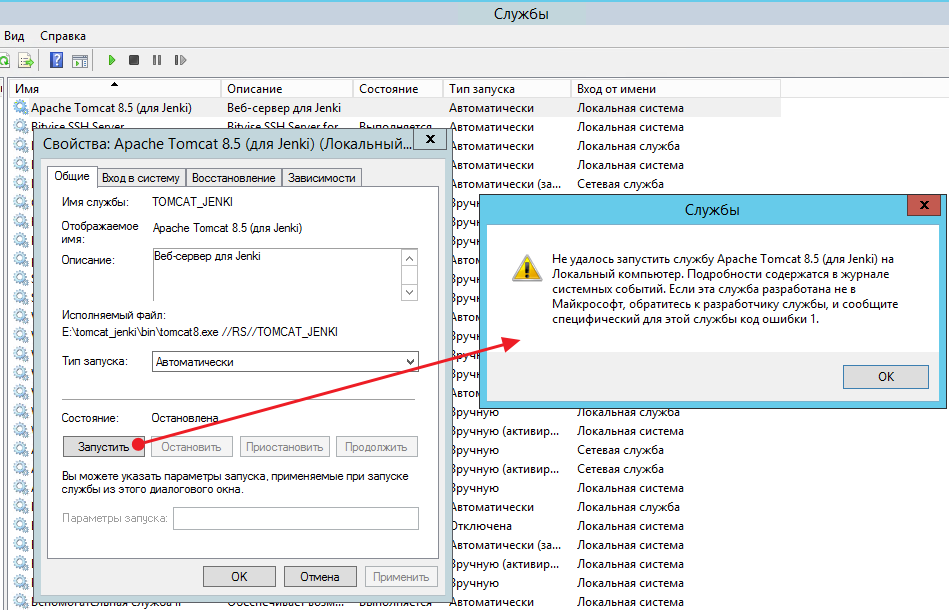
Task: Click the yellow warning icon in the error dialog
Action: click(x=527, y=268)
